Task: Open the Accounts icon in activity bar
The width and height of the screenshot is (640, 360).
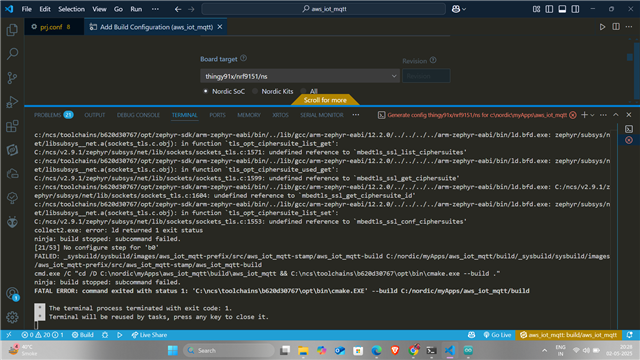Action: point(12,293)
